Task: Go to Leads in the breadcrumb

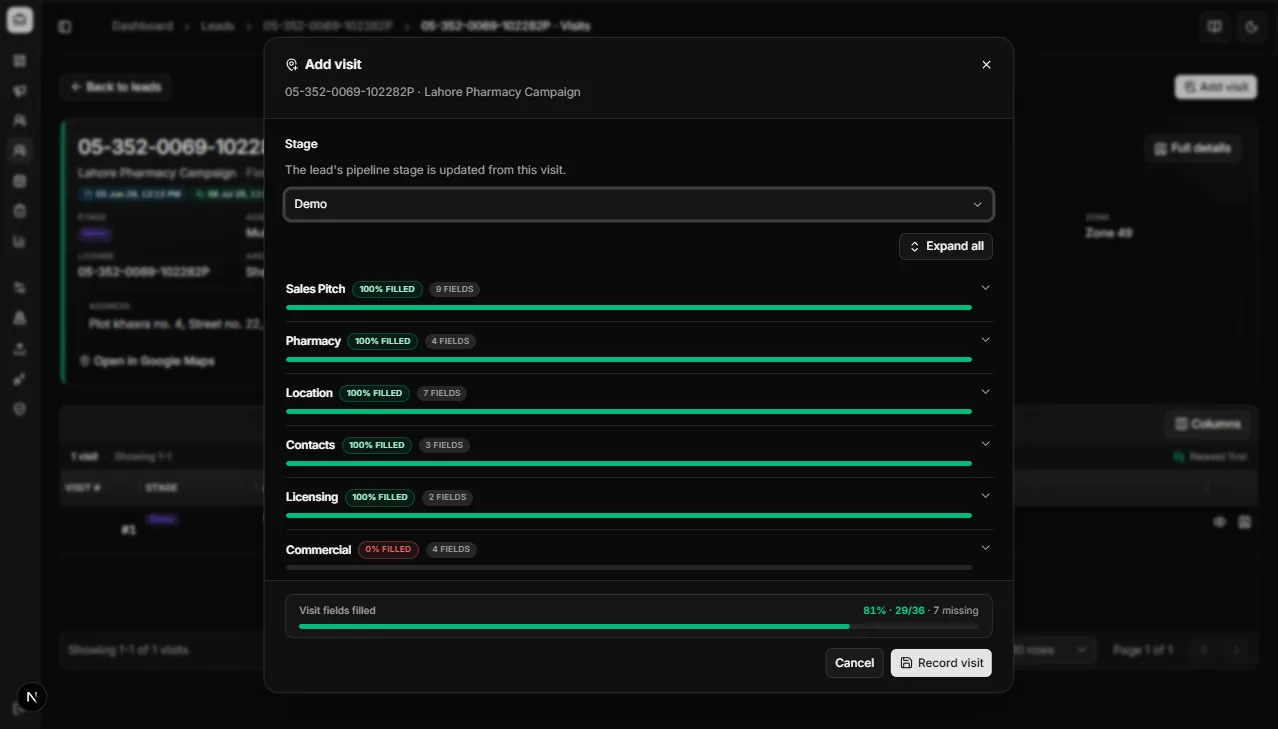Action: [217, 26]
